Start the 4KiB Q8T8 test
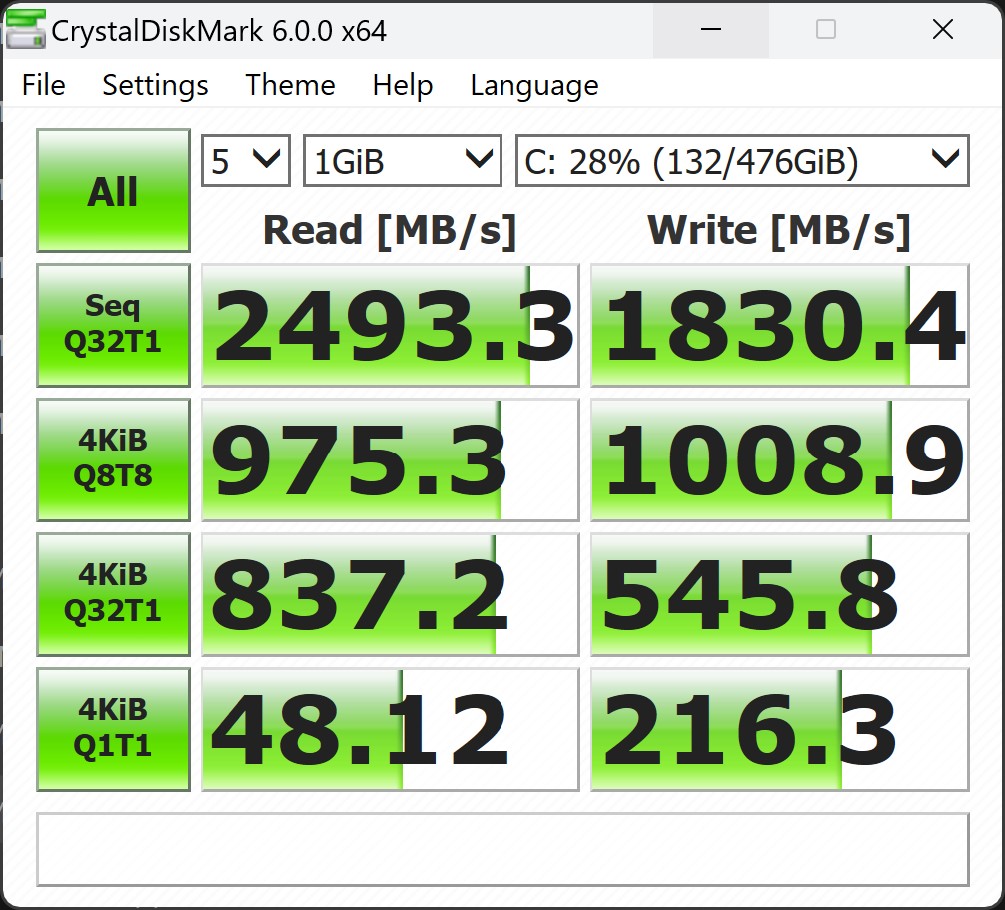This screenshot has height=910, width=1005. [113, 459]
